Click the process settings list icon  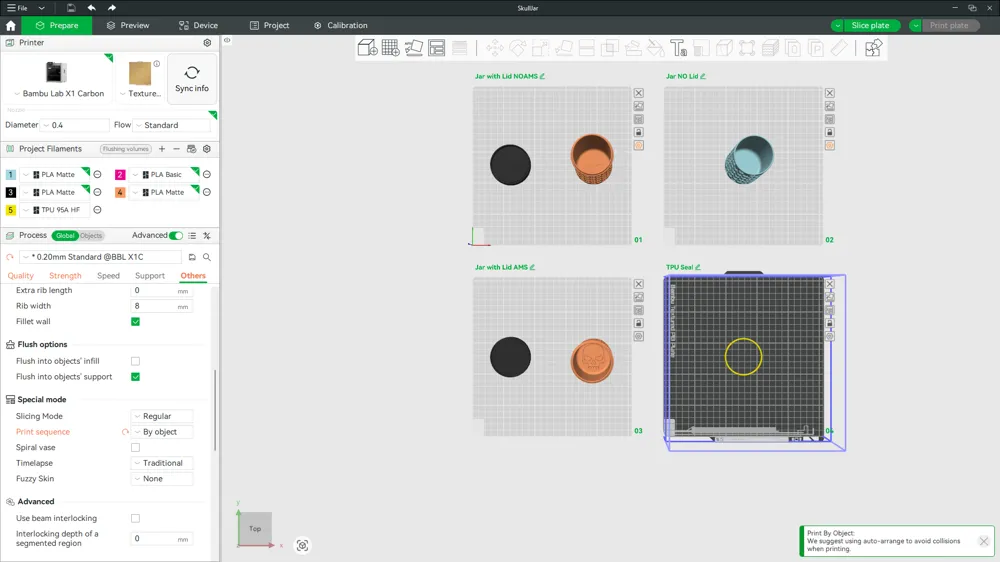click(x=192, y=235)
